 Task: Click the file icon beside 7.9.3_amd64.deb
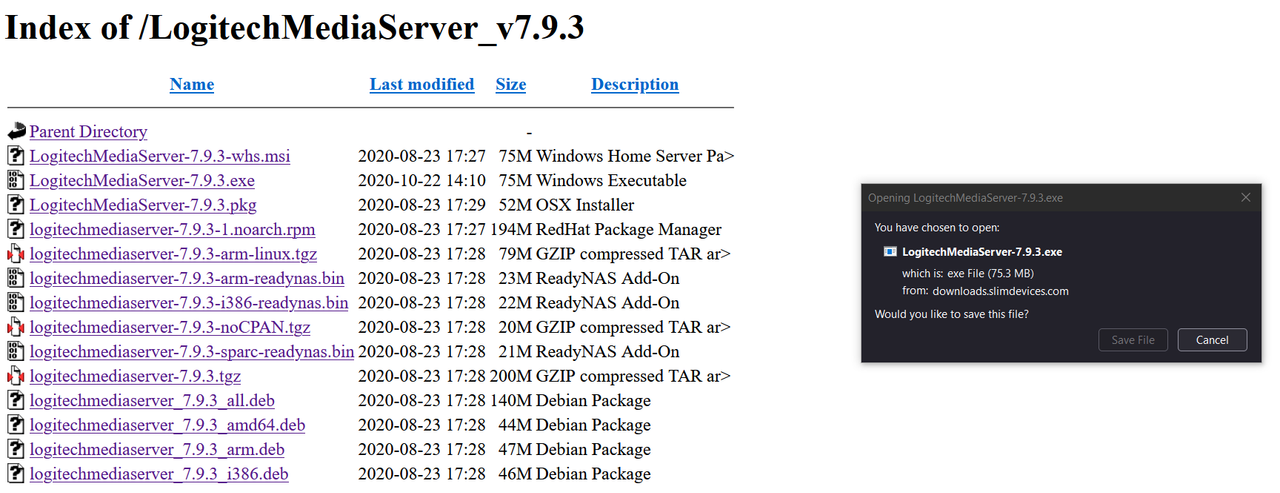click(16, 425)
